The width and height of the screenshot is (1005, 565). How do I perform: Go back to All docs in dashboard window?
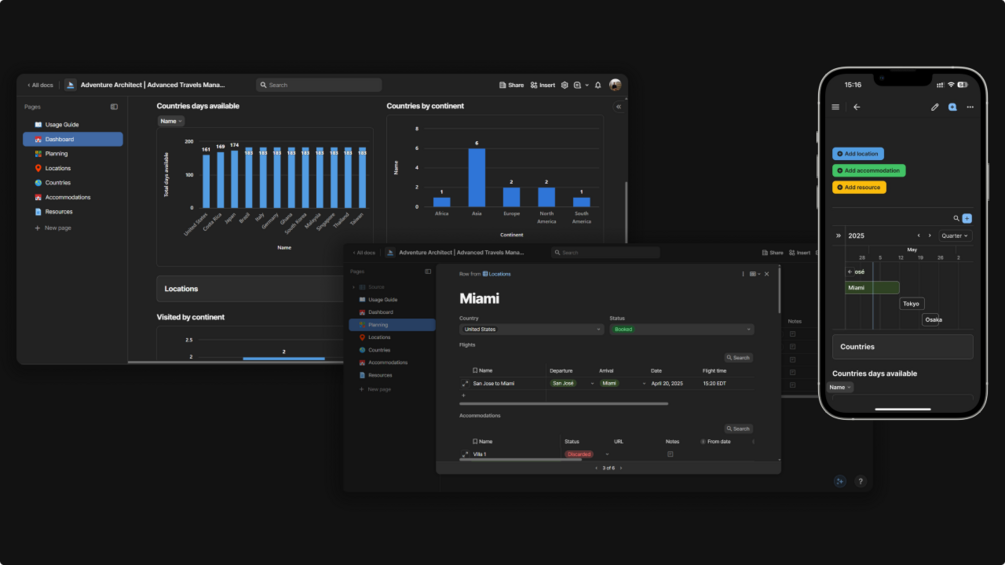click(40, 85)
